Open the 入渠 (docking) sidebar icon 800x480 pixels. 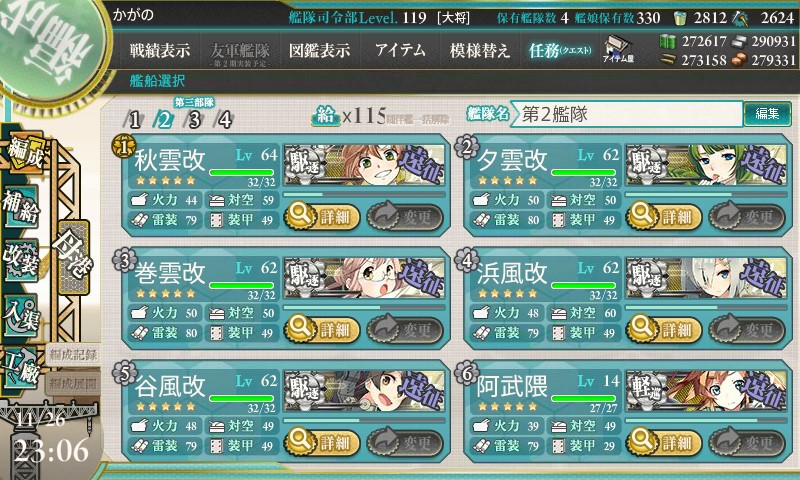click(21, 315)
